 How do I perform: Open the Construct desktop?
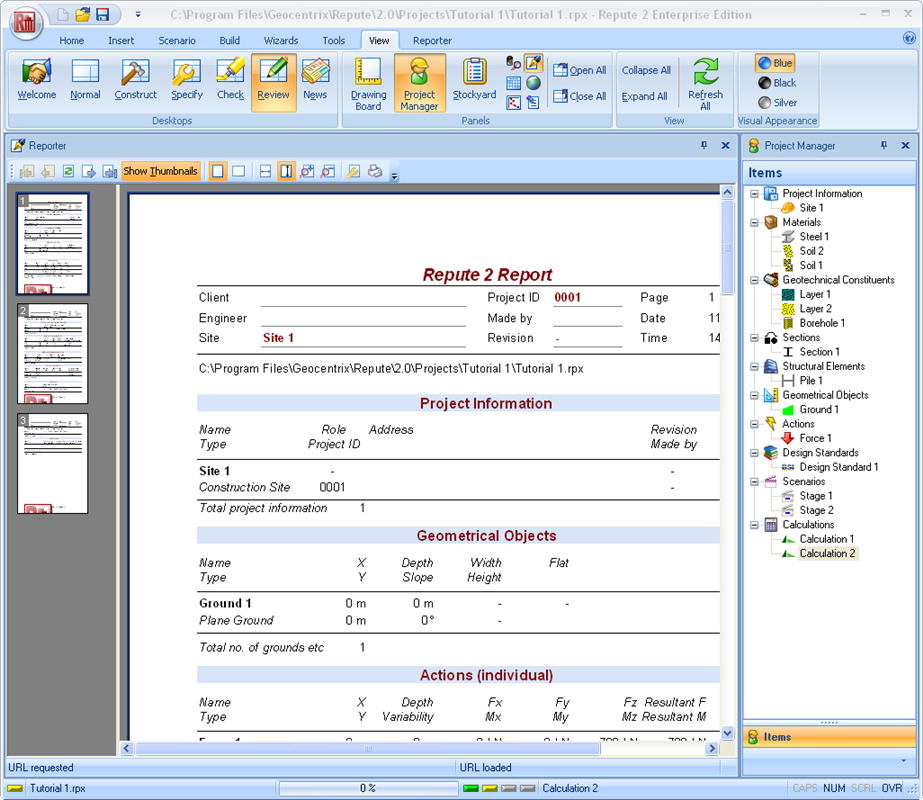click(135, 81)
